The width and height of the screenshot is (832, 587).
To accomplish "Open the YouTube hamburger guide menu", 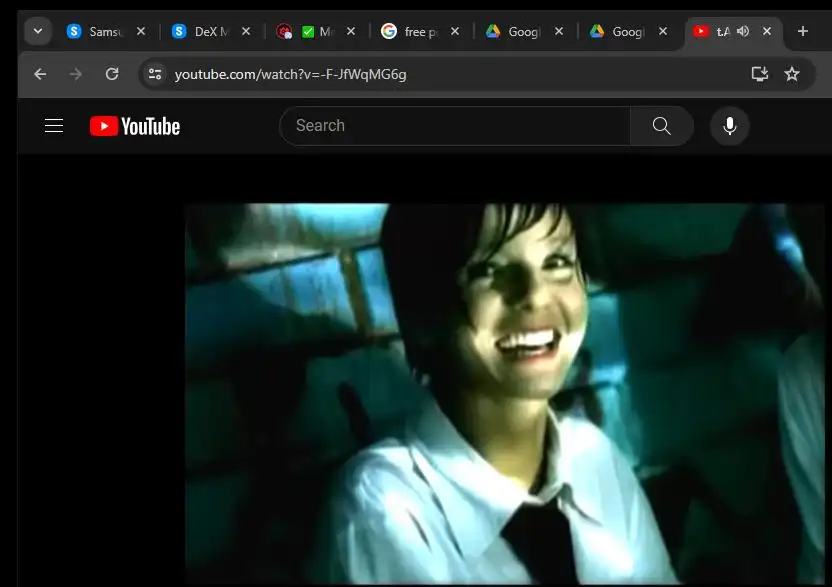I will (x=54, y=126).
